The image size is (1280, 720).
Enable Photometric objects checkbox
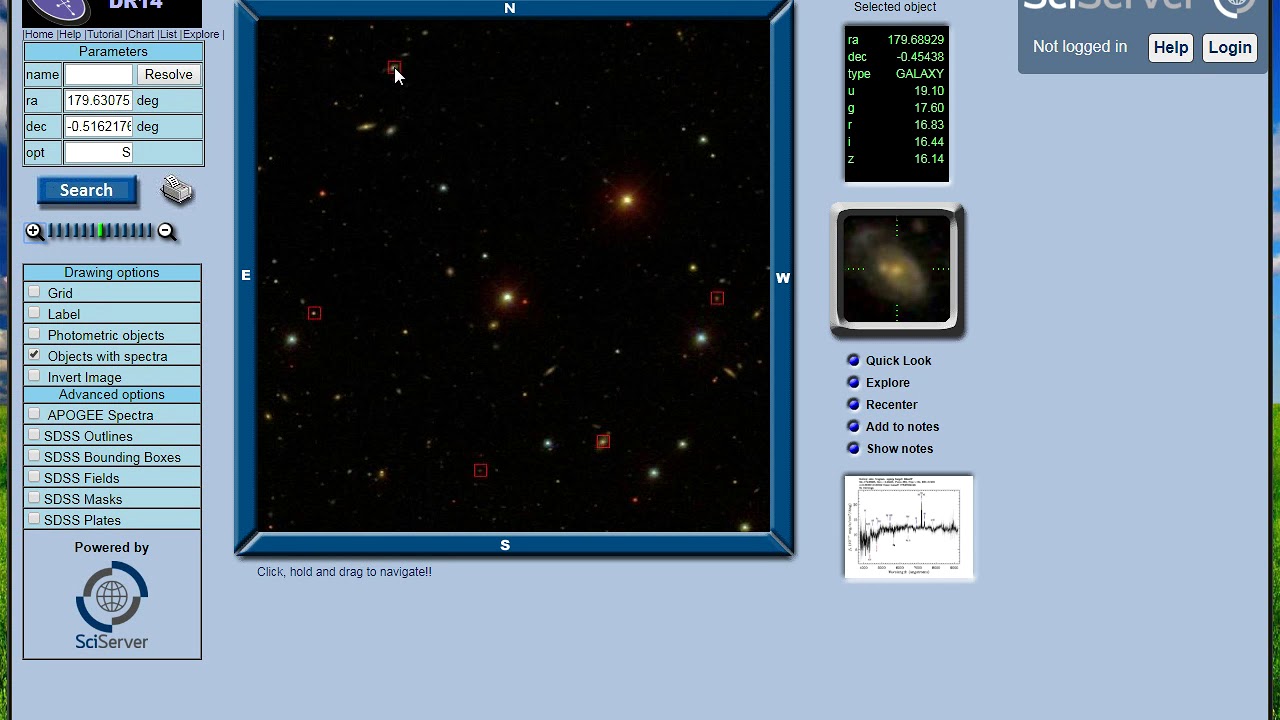(35, 334)
